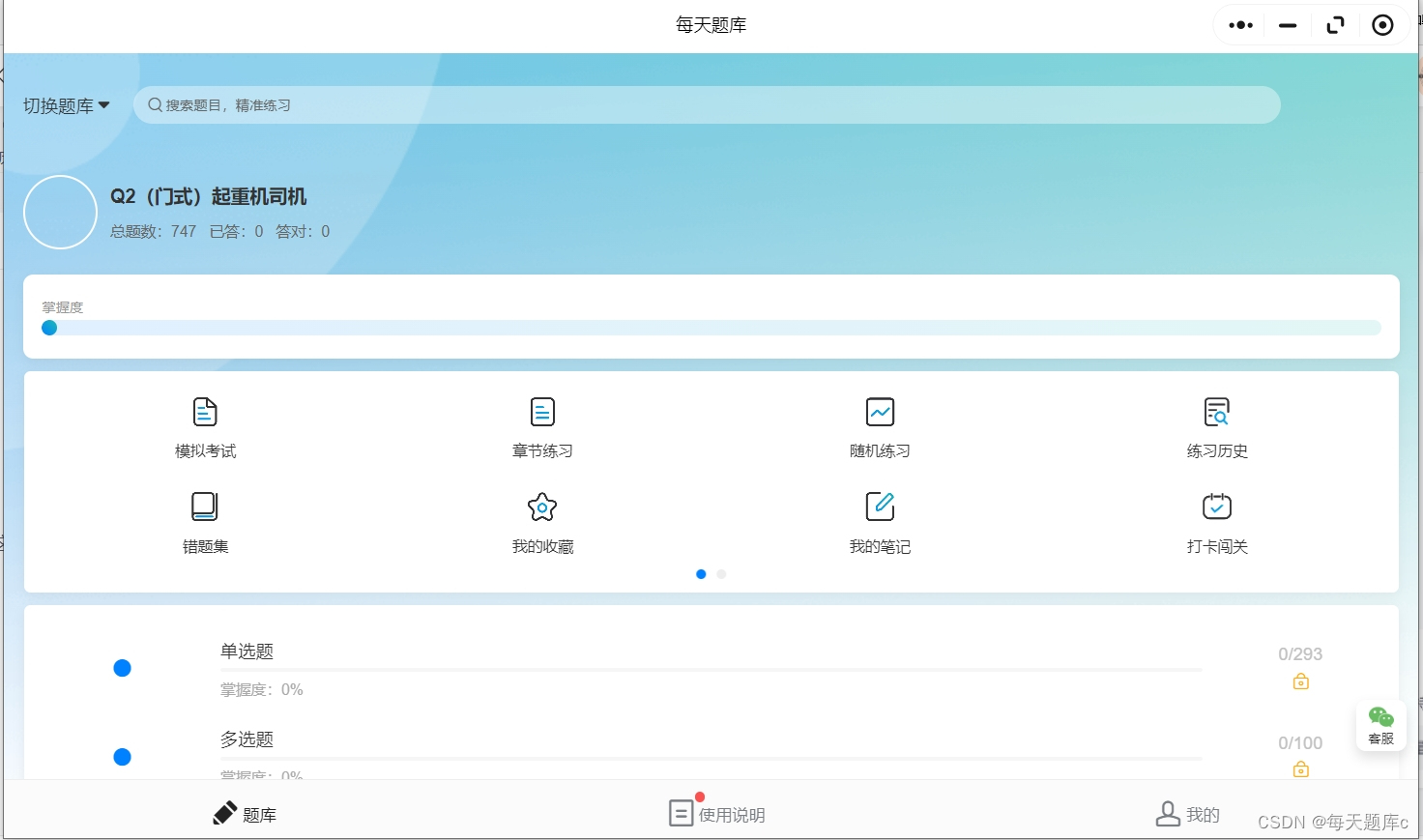This screenshot has width=1423, height=840.
Task: Click the lock icon under 0/100
Action: [1301, 769]
